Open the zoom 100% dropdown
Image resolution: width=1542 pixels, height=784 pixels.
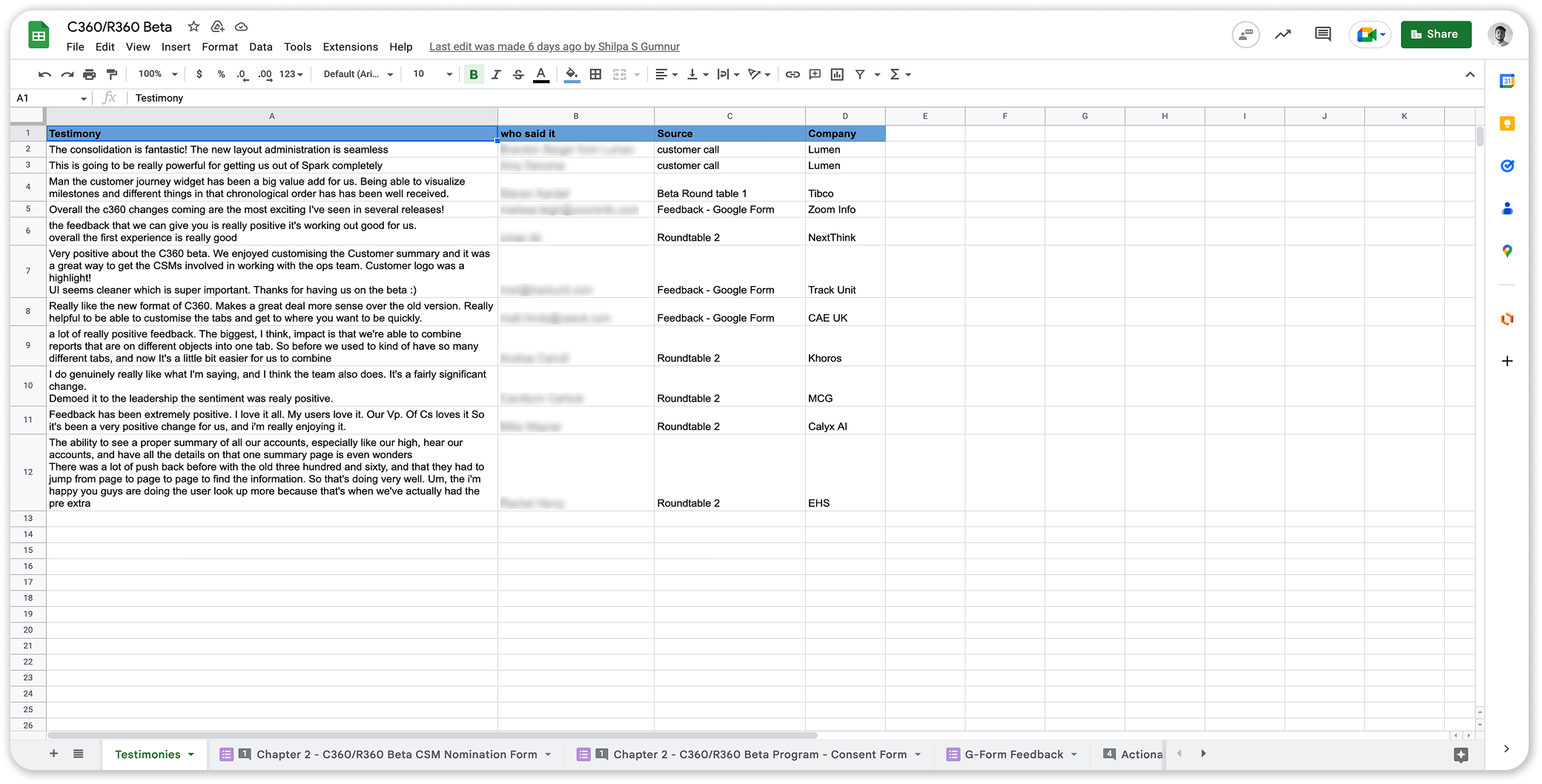pos(158,74)
